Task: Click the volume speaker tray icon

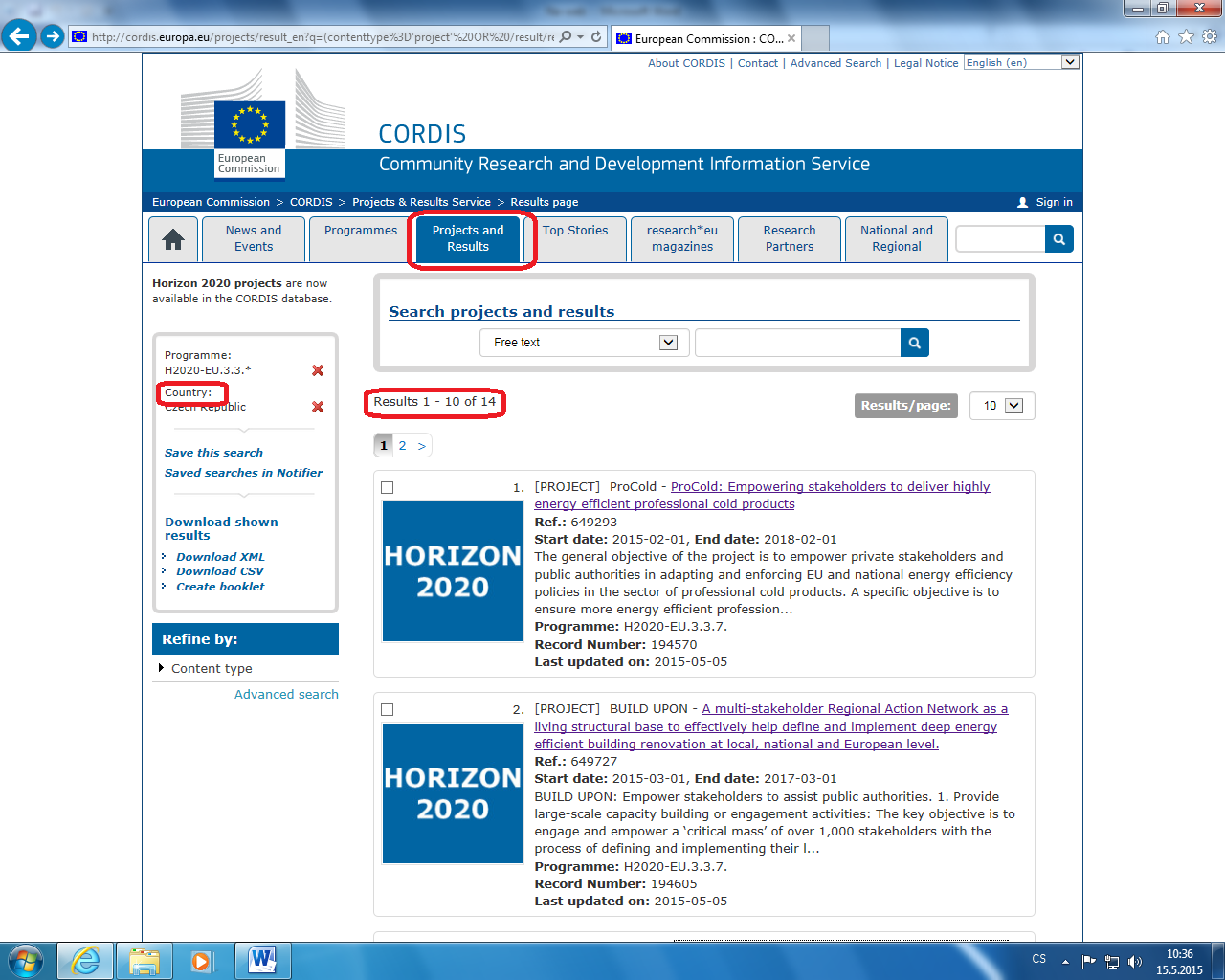Action: coord(1134,961)
